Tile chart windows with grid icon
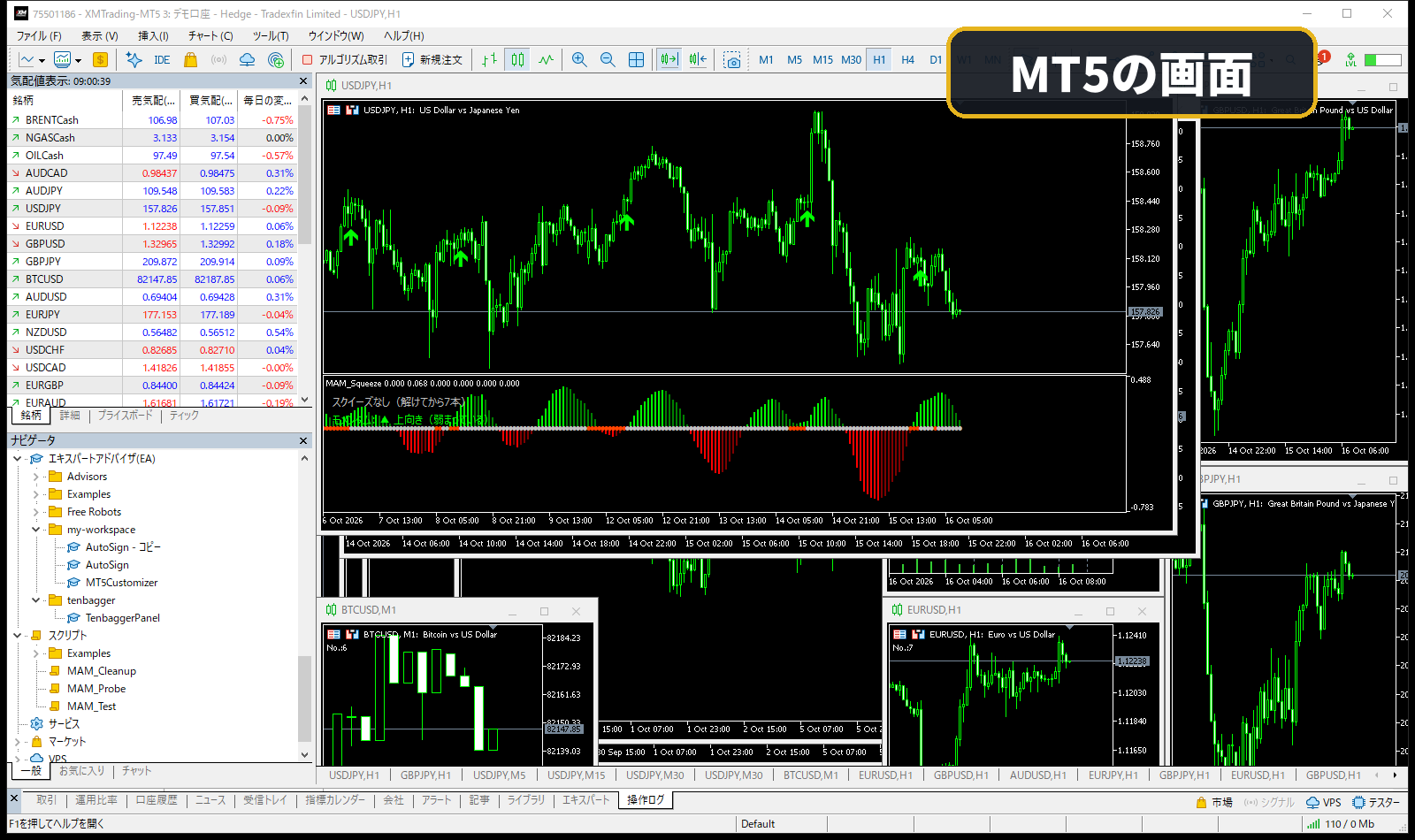1415x840 pixels. pyautogui.click(x=636, y=60)
